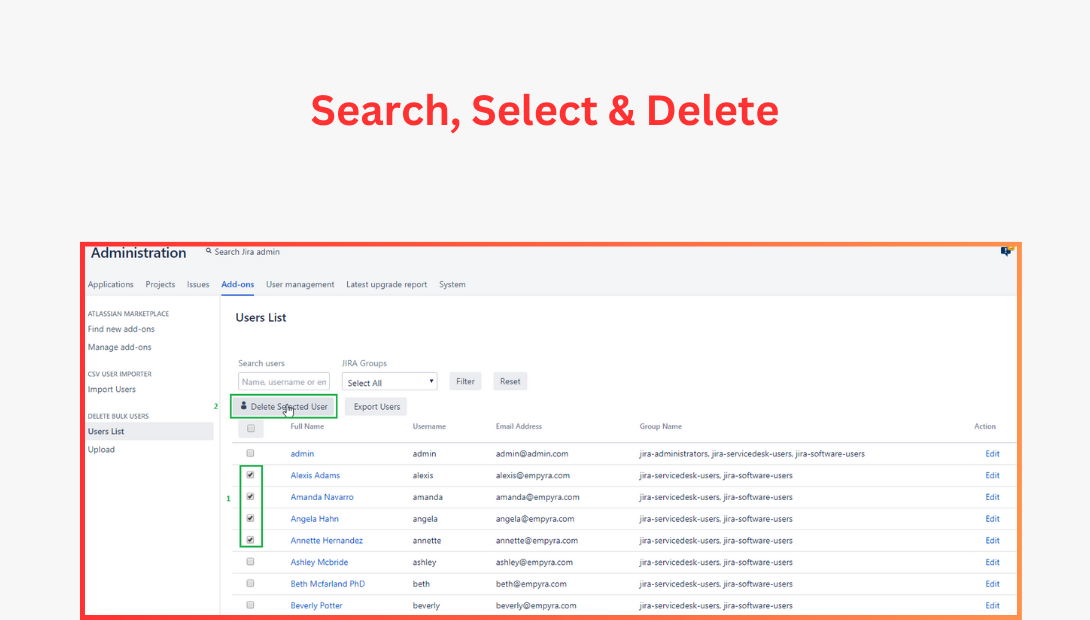The image size is (1090, 620).
Task: Open the User management tab
Action: coord(300,284)
